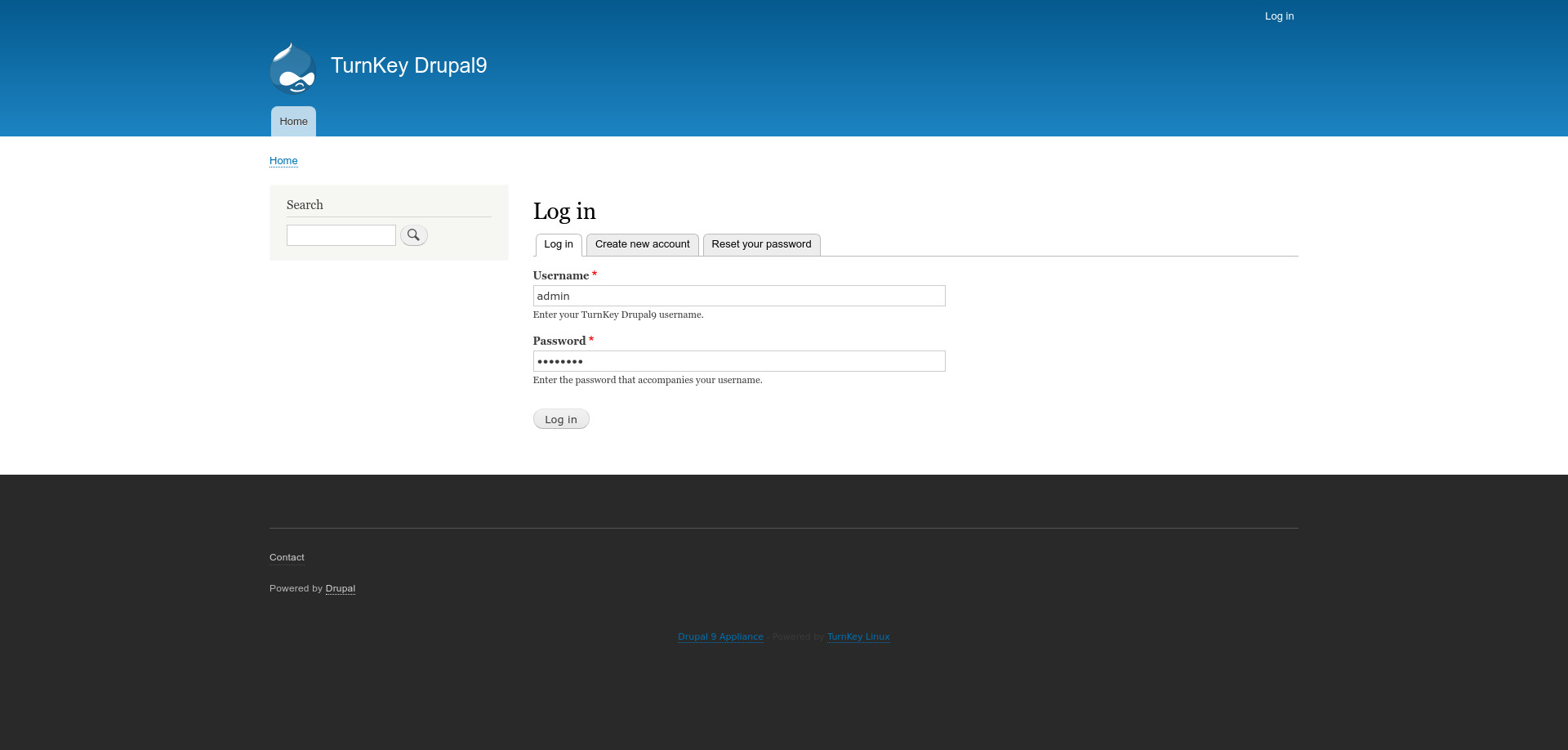Click the Password field label
The image size is (1568, 750).
559,341
